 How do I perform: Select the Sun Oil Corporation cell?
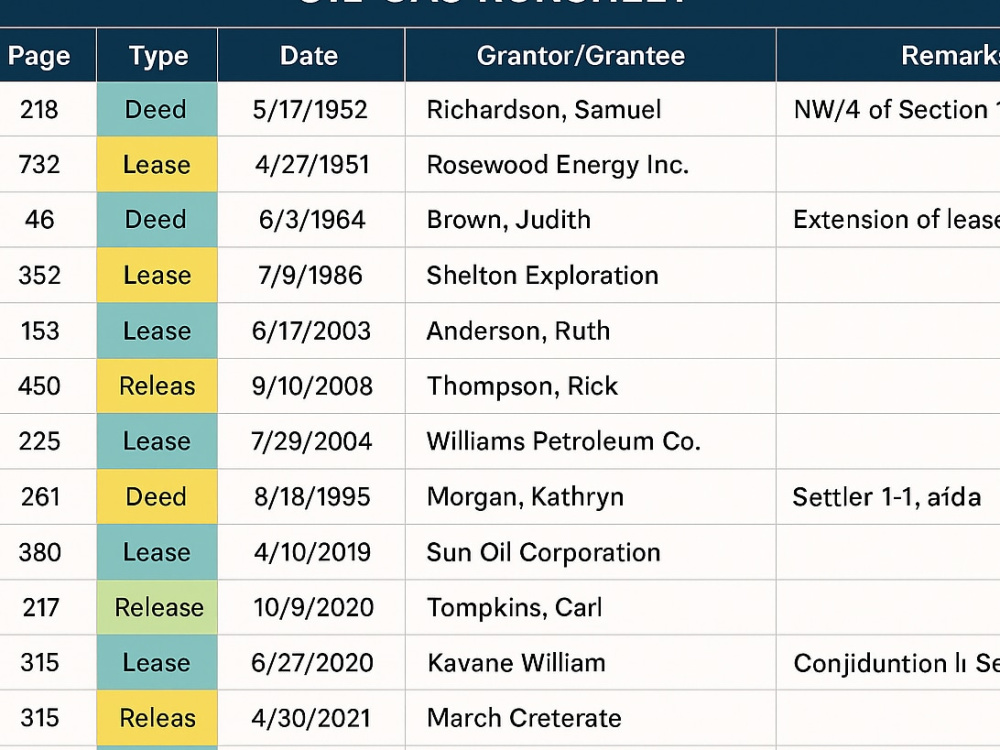[591, 552]
